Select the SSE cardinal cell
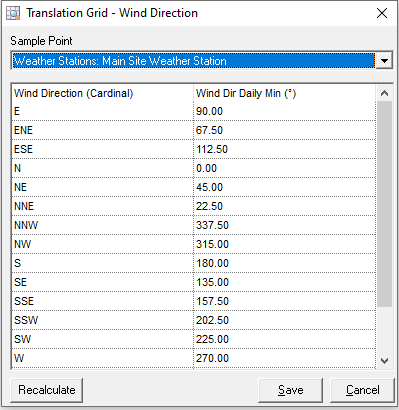The width and height of the screenshot is (399, 410). click(103, 301)
